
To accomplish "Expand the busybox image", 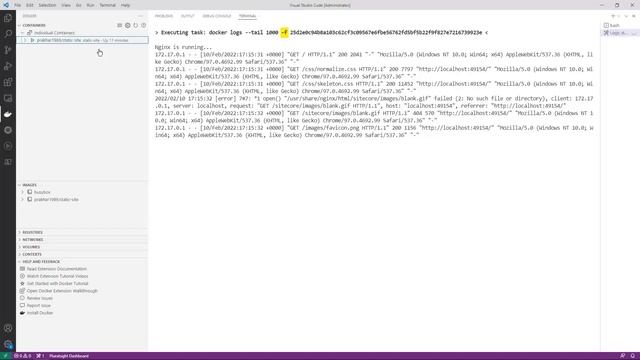I will point(23,192).
